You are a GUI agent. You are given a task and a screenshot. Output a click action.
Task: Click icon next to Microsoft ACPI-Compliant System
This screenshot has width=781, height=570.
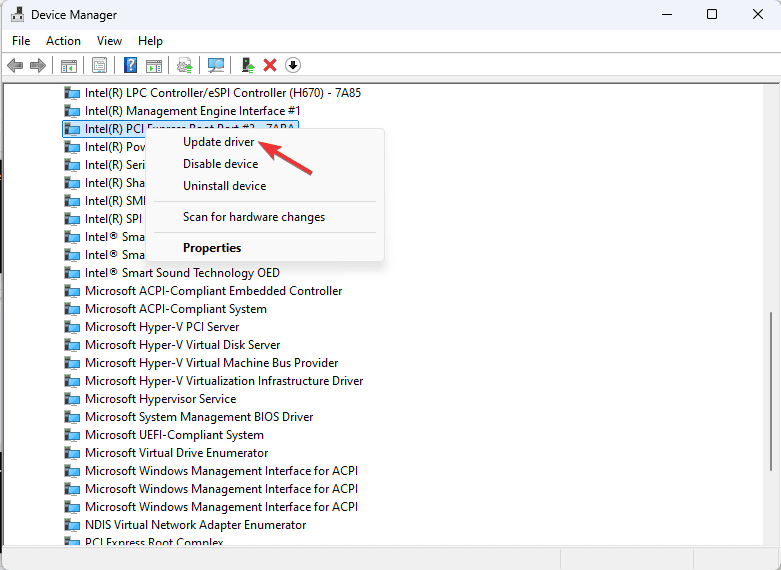pyautogui.click(x=72, y=309)
